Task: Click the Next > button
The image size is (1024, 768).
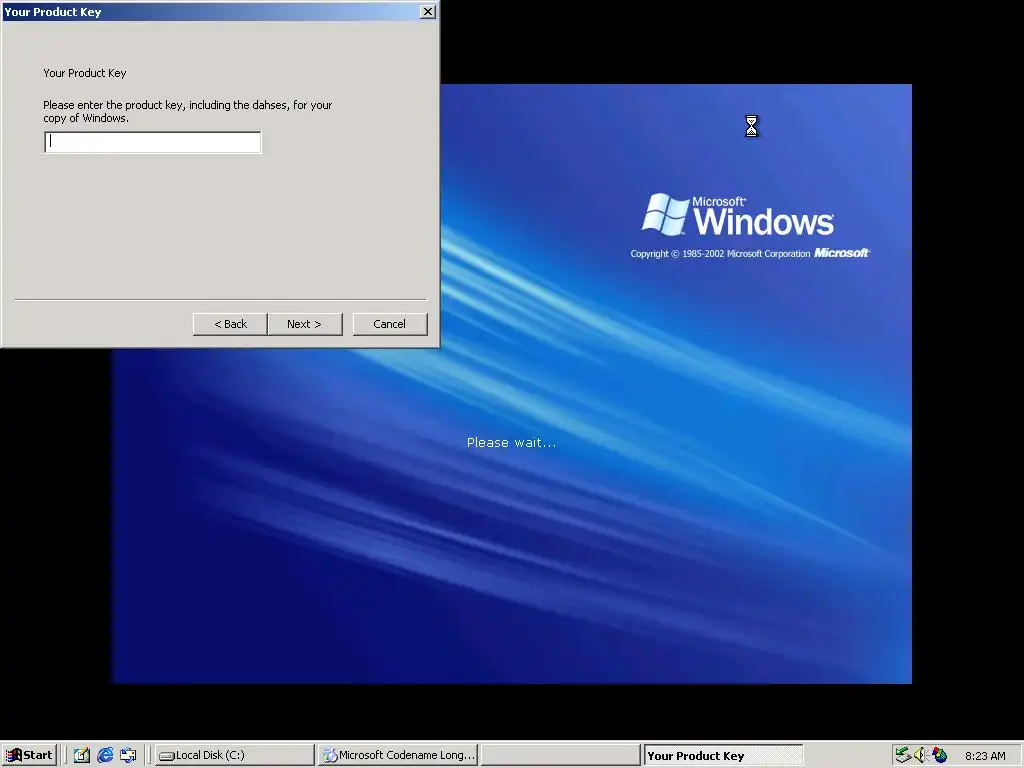Action: 305,324
